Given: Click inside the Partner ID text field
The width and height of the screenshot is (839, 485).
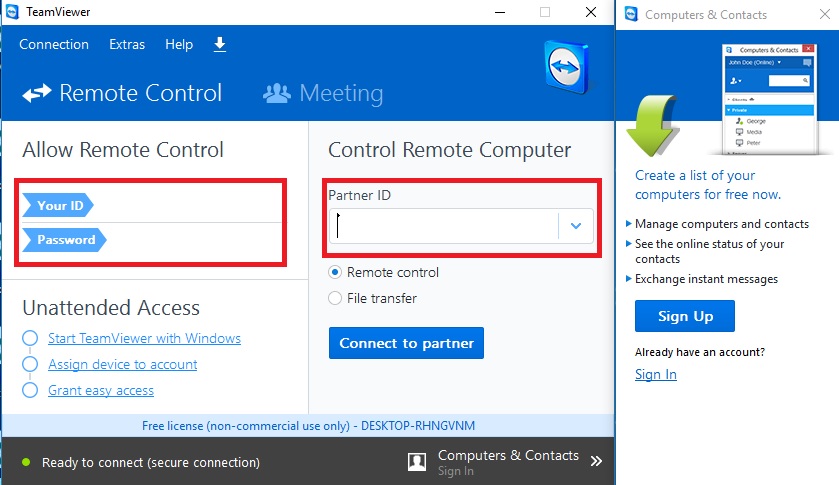Looking at the screenshot, I should [444, 226].
